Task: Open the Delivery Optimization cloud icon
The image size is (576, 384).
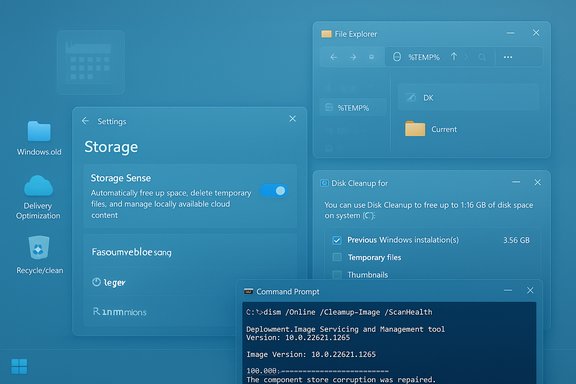Action: point(38,186)
